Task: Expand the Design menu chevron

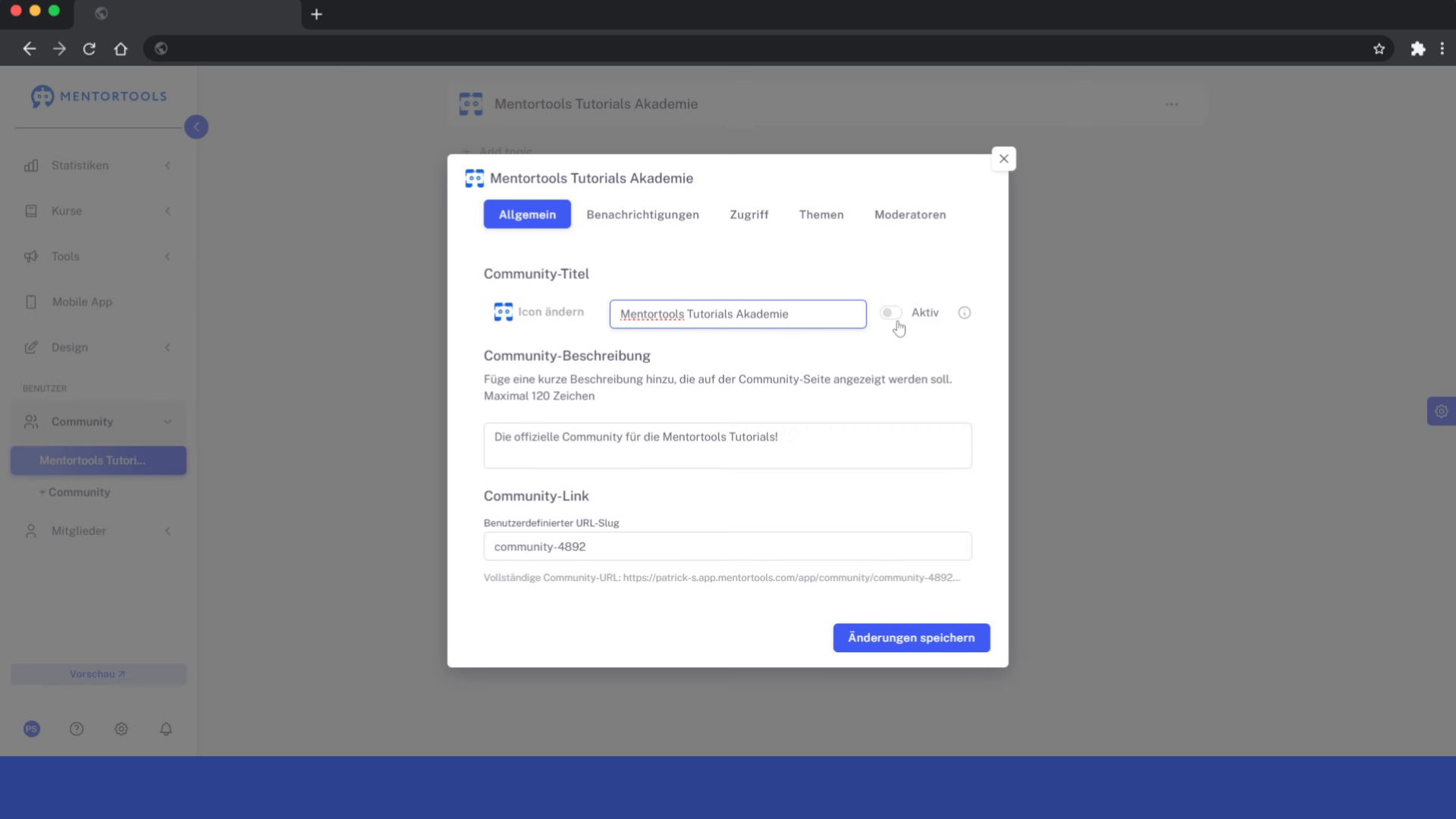Action: [168, 347]
